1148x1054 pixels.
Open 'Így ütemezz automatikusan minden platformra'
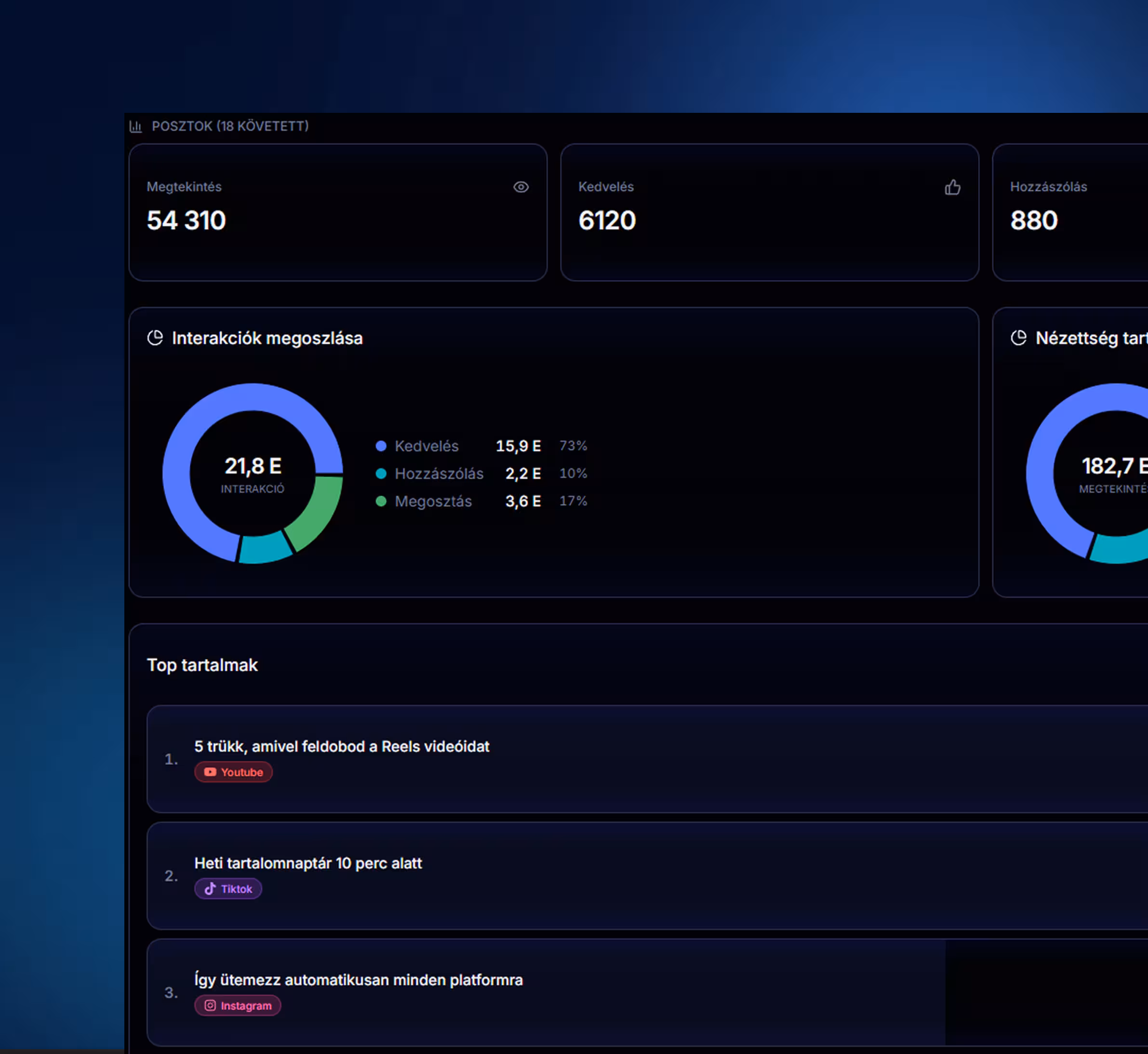point(648,993)
